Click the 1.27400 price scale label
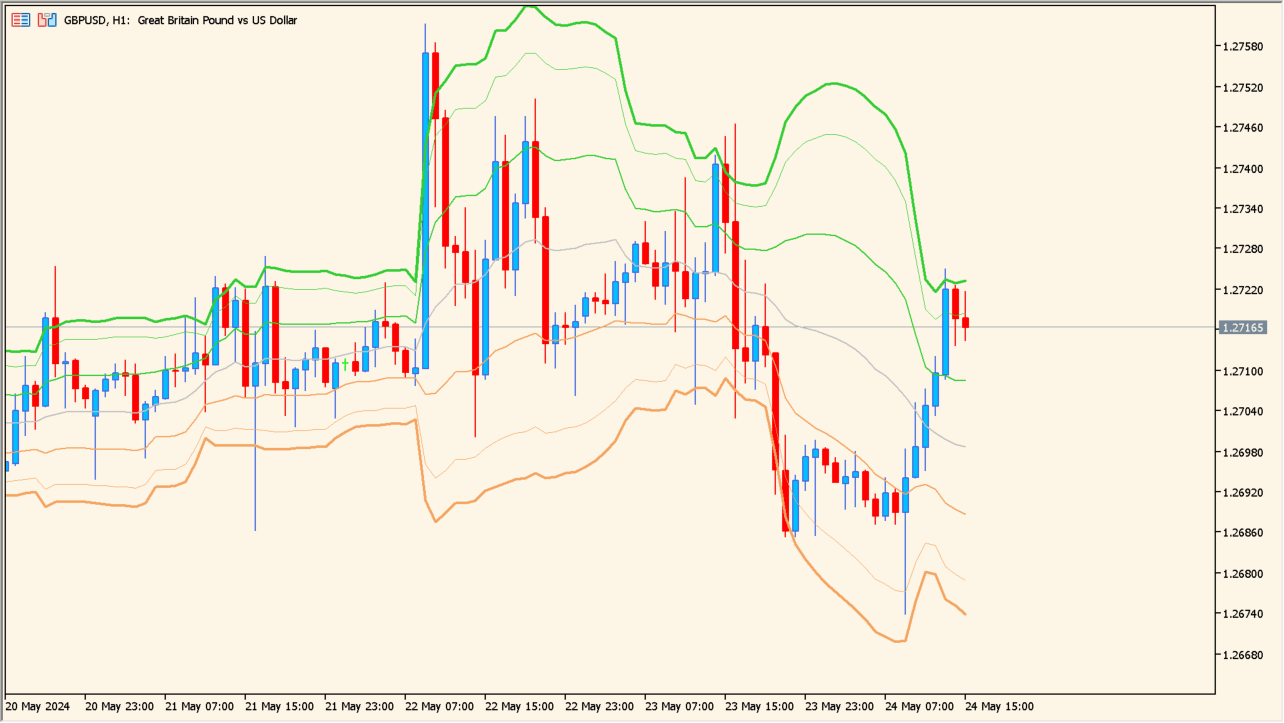This screenshot has height=723, width=1284. click(1244, 168)
